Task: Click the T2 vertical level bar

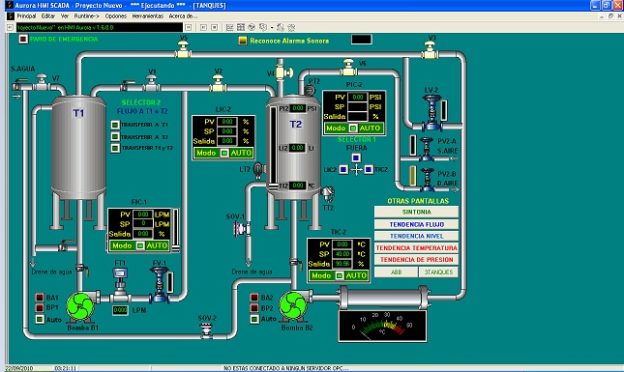Action: click(273, 147)
